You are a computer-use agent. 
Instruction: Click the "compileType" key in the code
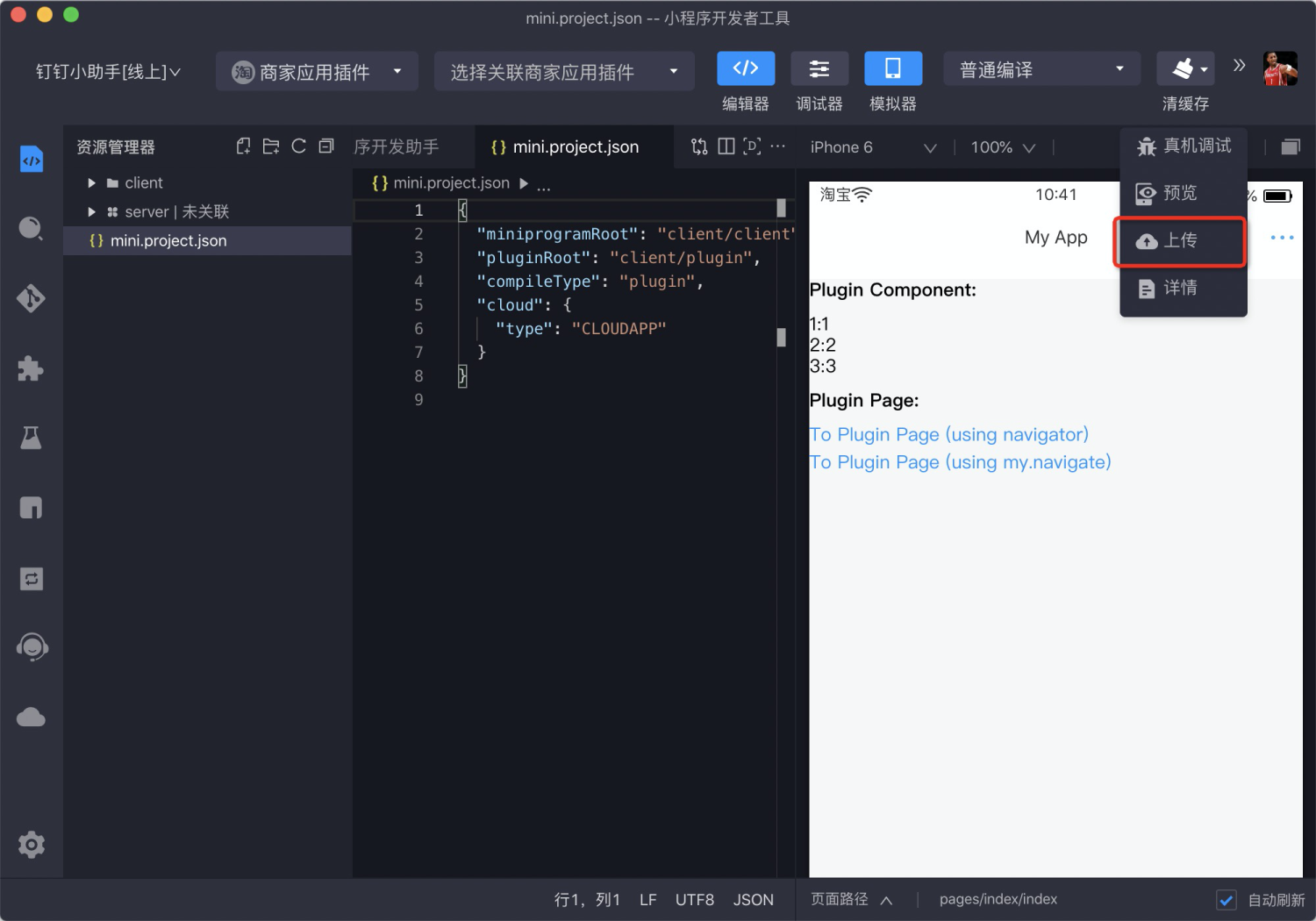(540, 282)
